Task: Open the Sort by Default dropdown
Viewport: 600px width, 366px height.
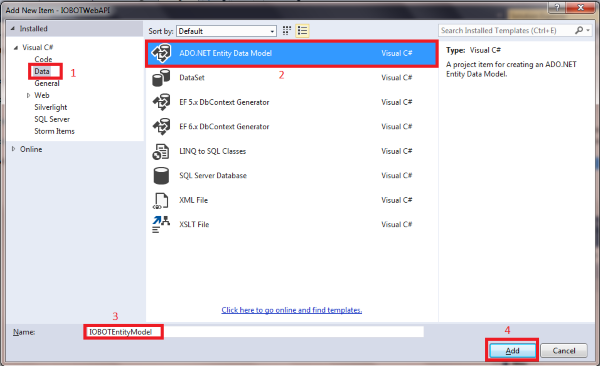Action: (226, 31)
